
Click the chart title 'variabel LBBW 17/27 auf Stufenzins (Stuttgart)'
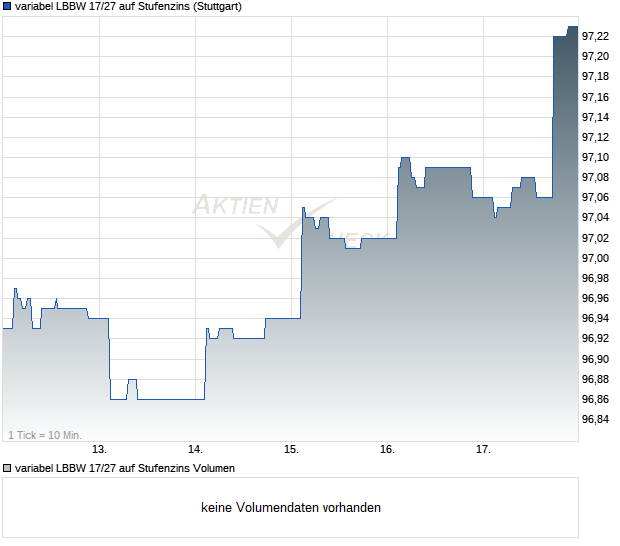pyautogui.click(x=128, y=7)
